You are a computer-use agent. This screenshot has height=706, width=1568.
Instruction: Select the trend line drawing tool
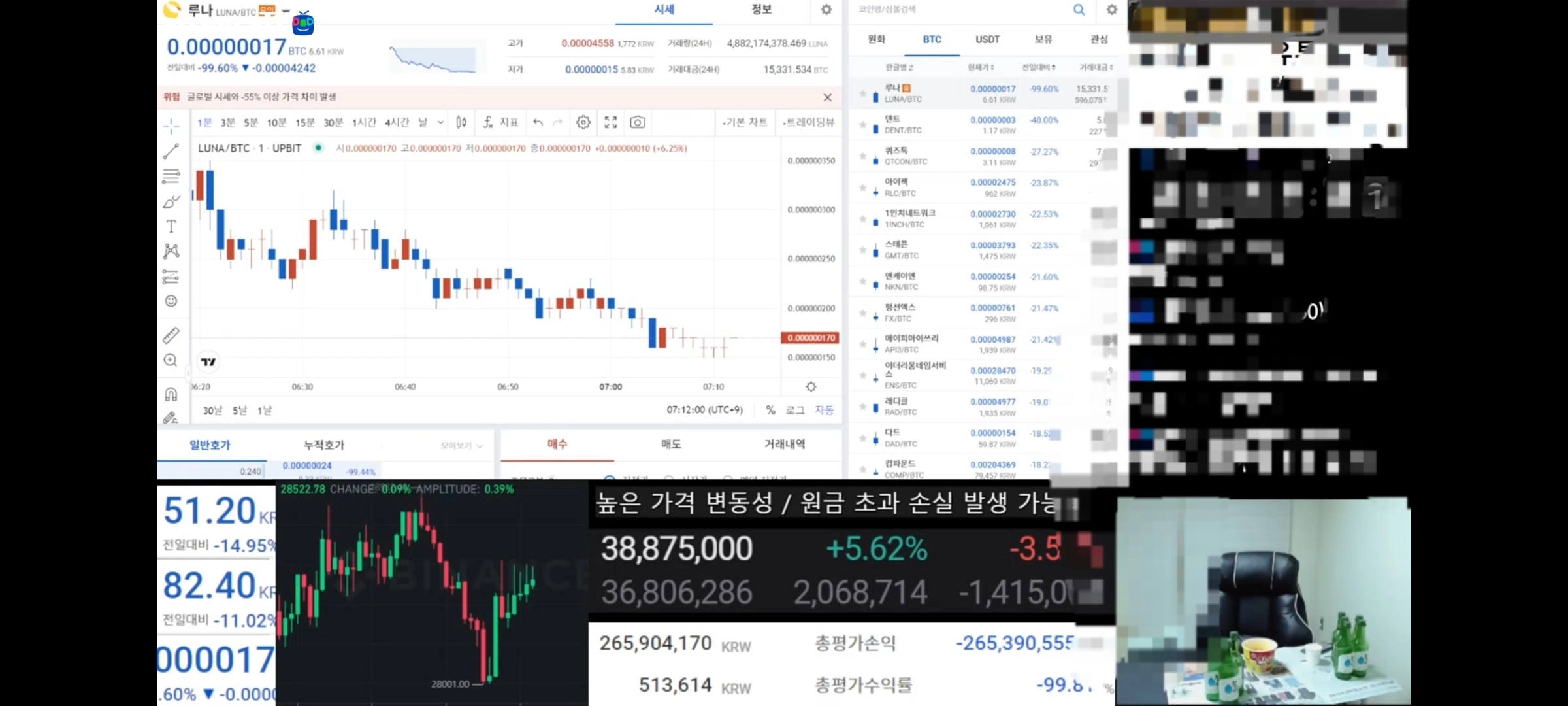[x=171, y=151]
